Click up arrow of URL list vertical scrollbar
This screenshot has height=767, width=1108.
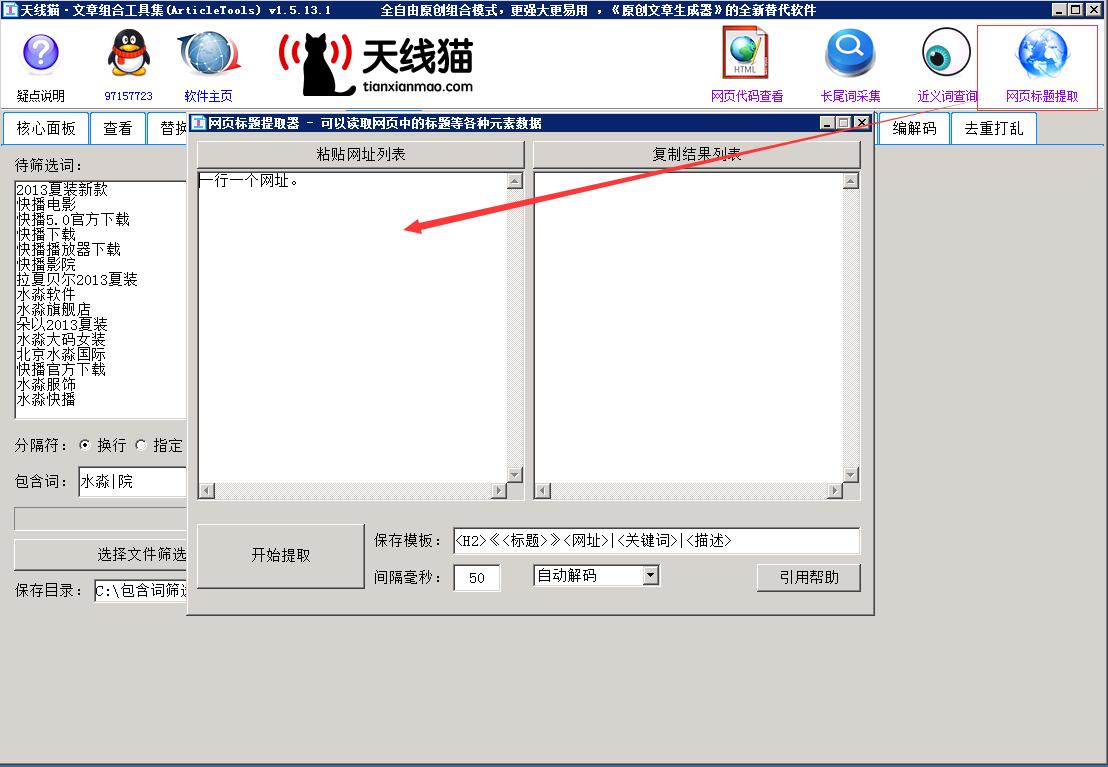pyautogui.click(x=515, y=181)
